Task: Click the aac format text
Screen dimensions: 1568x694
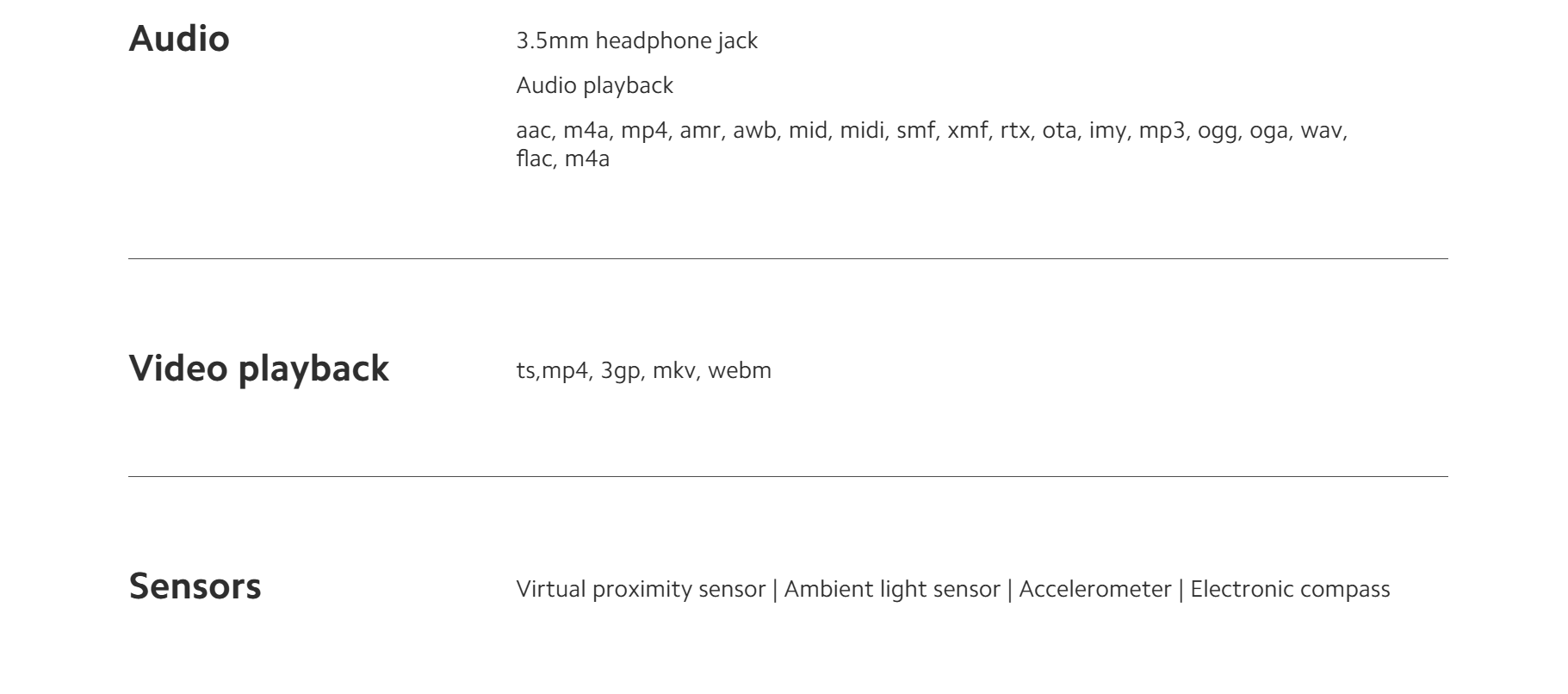Action: point(533,131)
